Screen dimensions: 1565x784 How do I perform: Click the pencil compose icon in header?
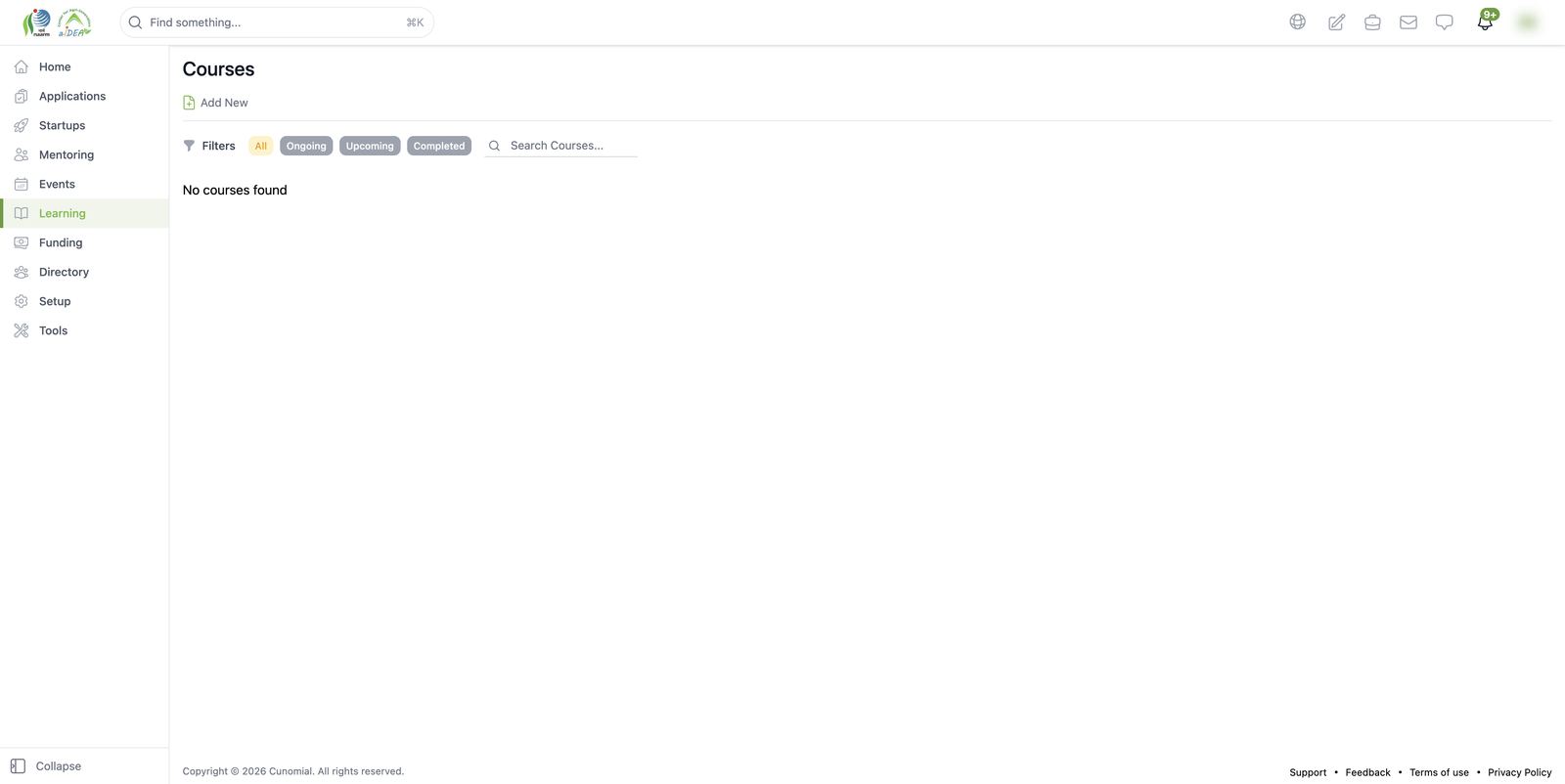pos(1336,22)
